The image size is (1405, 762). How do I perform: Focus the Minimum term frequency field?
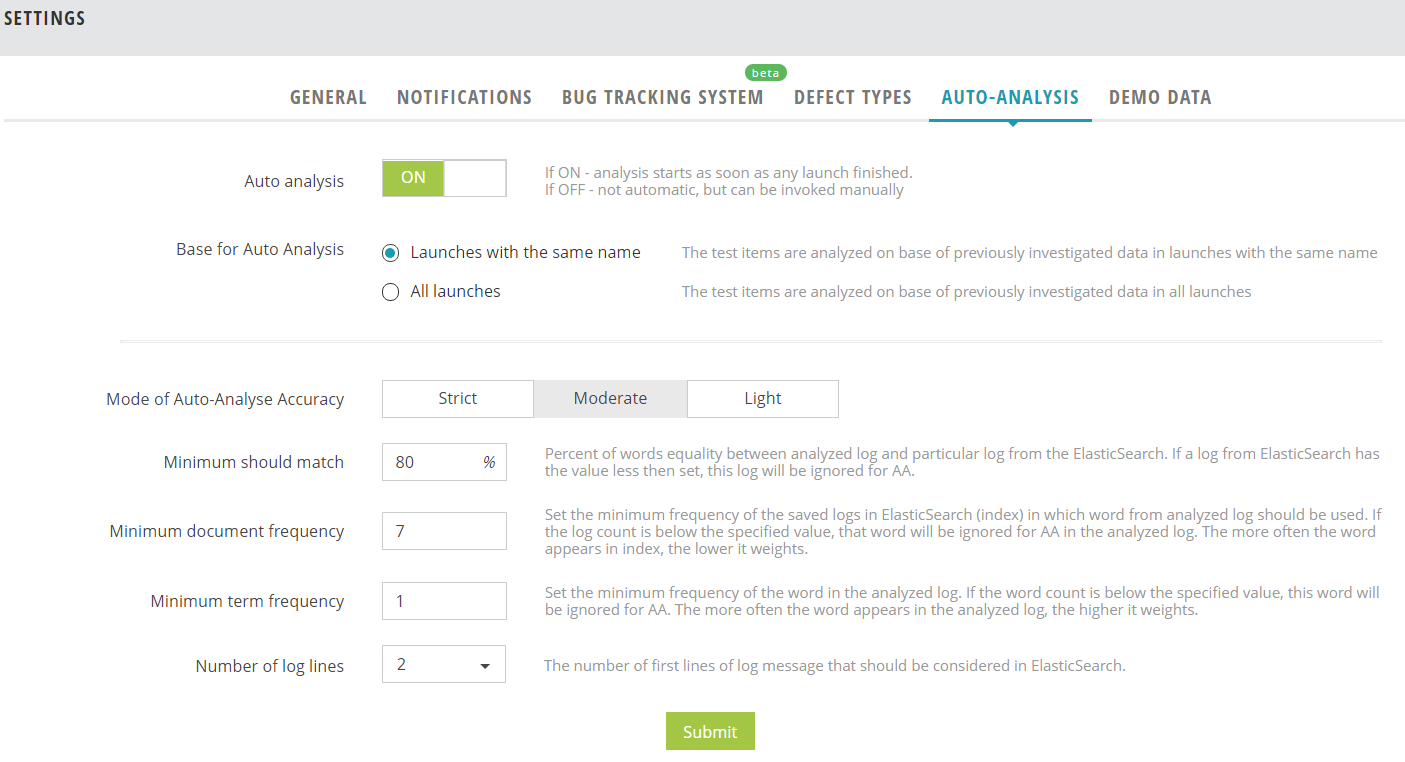[x=444, y=601]
